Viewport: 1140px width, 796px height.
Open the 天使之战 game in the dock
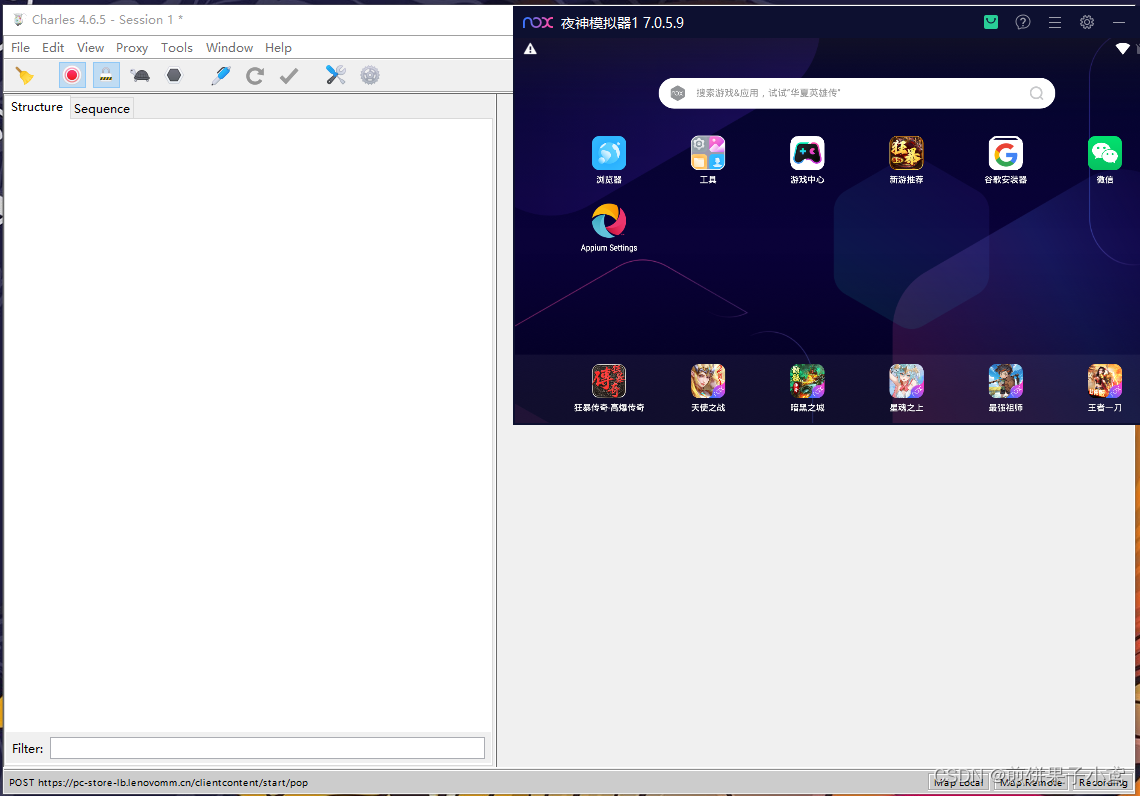click(707, 388)
